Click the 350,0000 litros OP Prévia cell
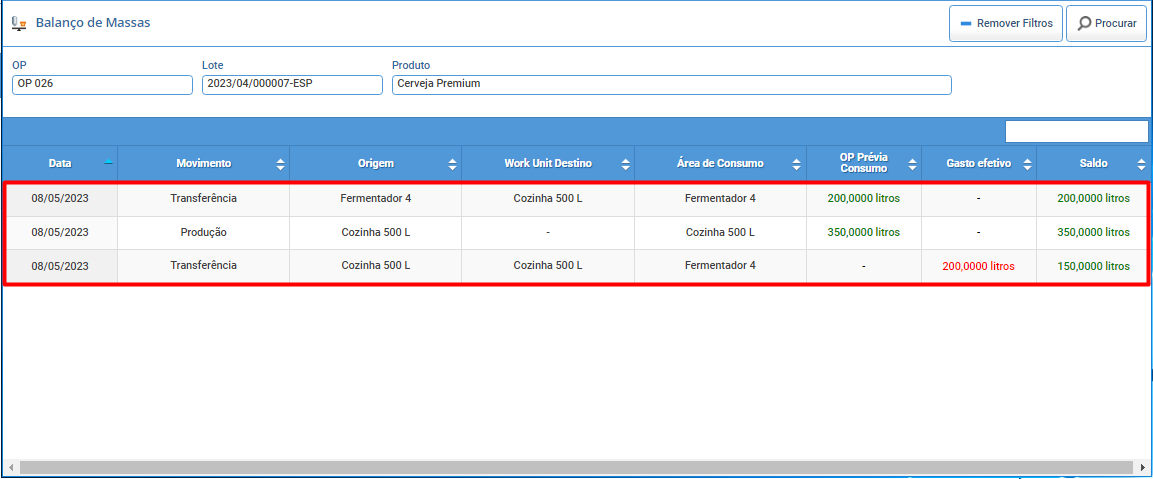Viewport: 1153px width, 479px height. tap(863, 233)
